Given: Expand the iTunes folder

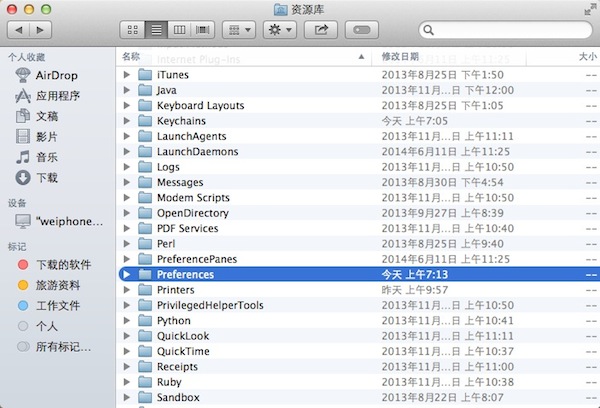Looking at the screenshot, I should (127, 75).
